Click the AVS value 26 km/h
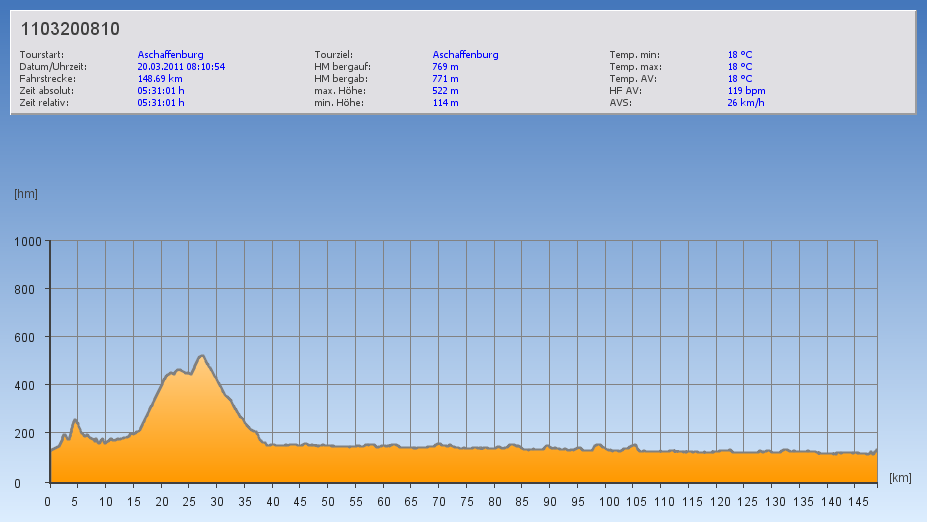Screen dimensions: 927x522 (x=746, y=103)
